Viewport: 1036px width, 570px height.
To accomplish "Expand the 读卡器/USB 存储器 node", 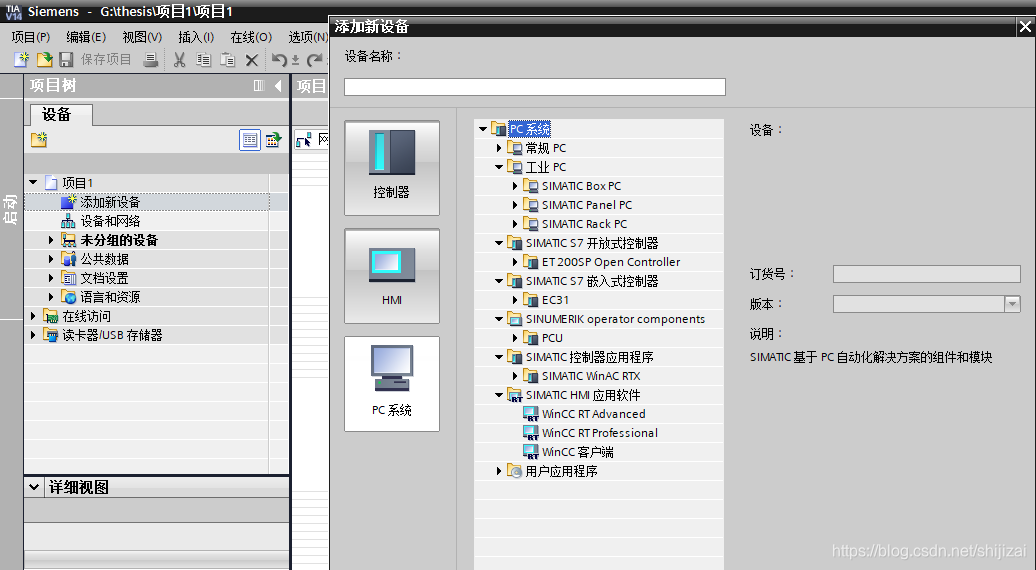I will coord(33,335).
